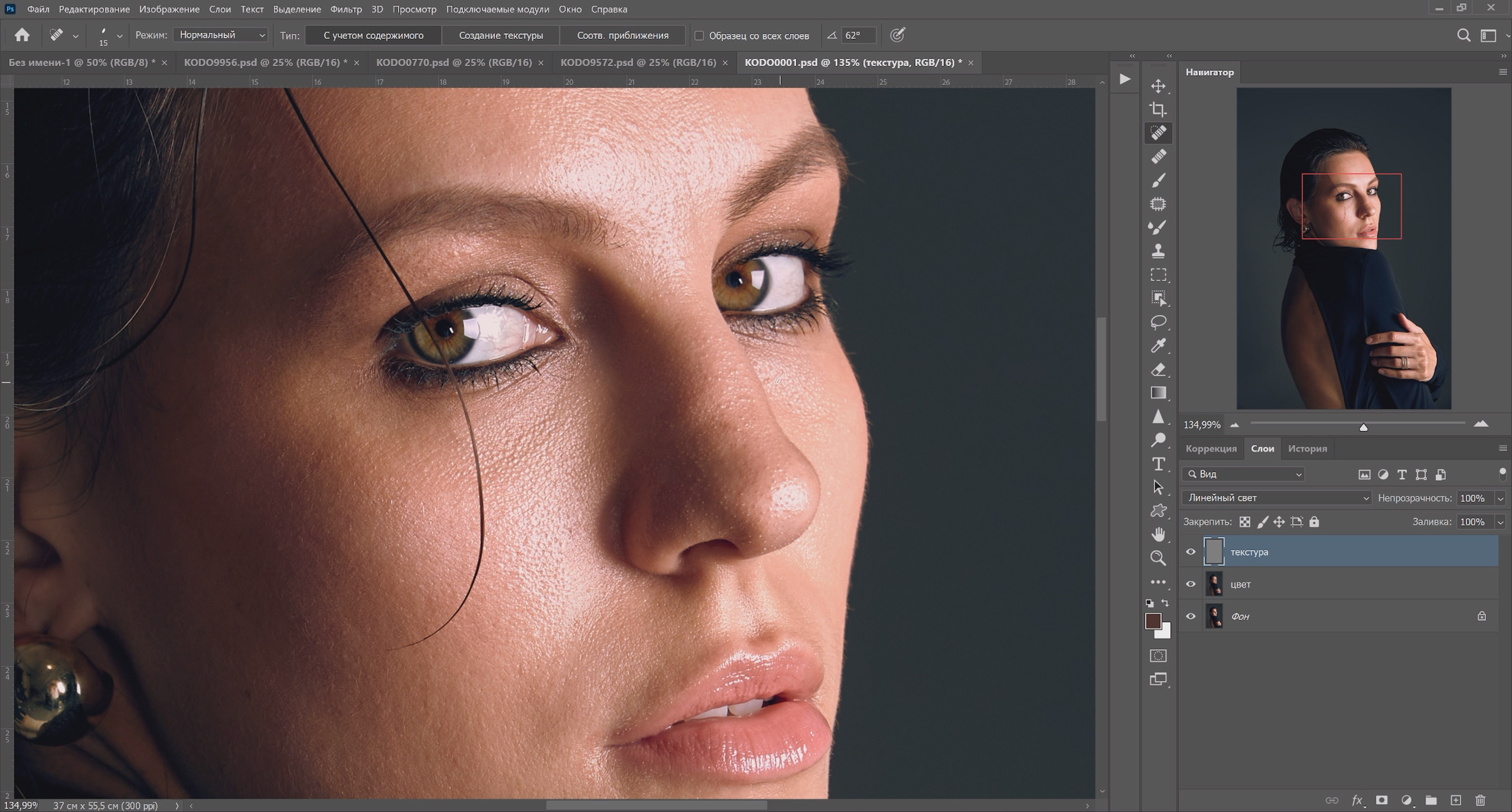Screen dimensions: 1512x812
Task: Open tool preset picker arrow
Action: (76, 36)
